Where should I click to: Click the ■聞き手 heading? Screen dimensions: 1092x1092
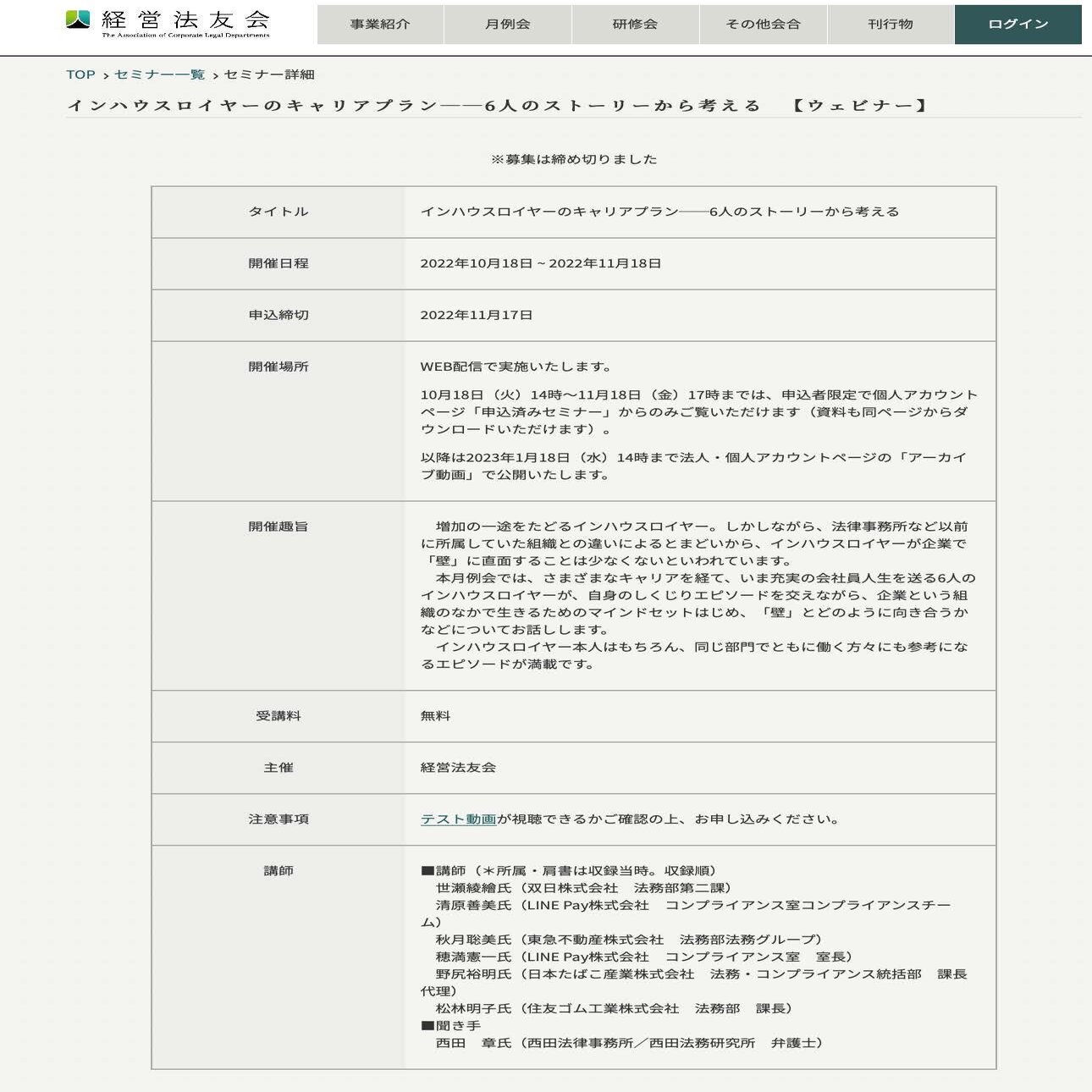451,1026
